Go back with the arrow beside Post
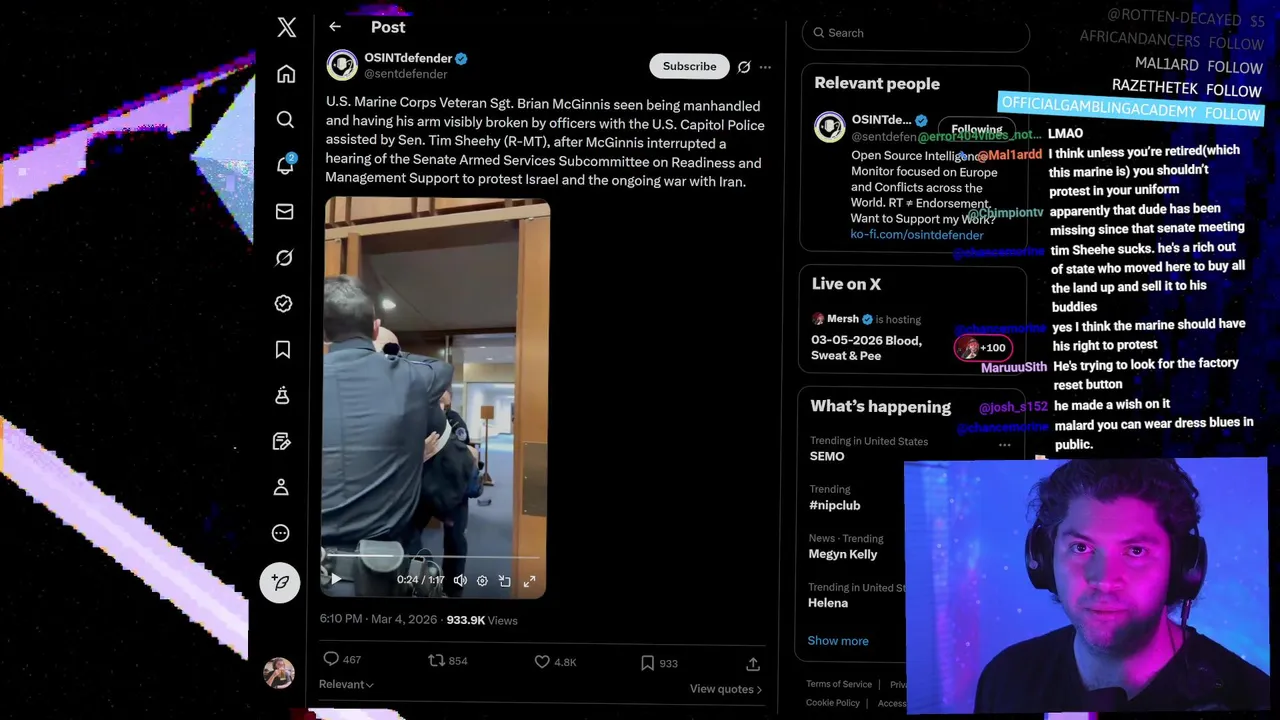Screen dimensions: 1280x720 (x=335, y=27)
